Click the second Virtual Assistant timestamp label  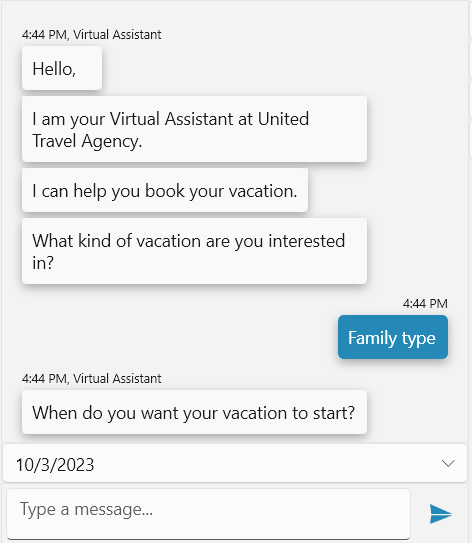pyautogui.click(x=91, y=379)
